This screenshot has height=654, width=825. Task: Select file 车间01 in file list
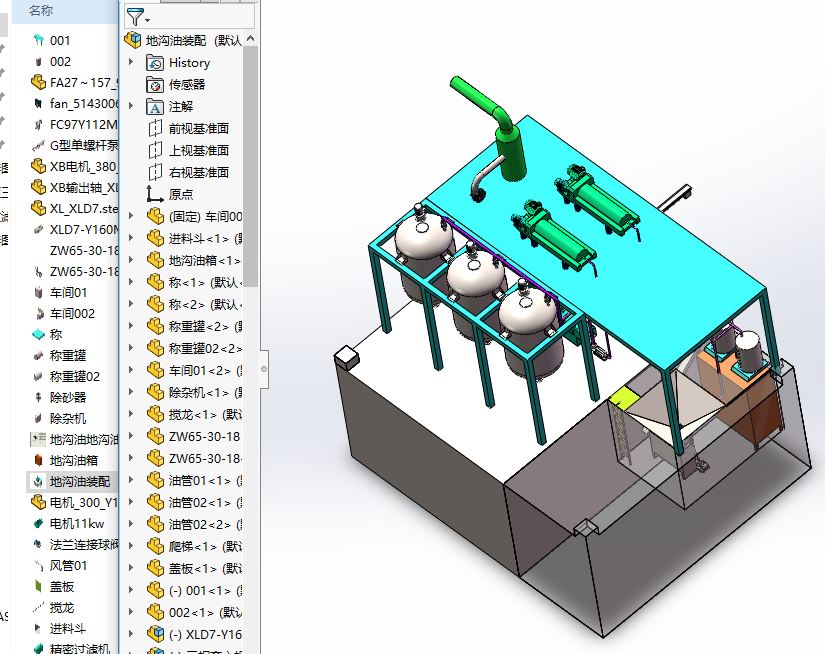68,293
